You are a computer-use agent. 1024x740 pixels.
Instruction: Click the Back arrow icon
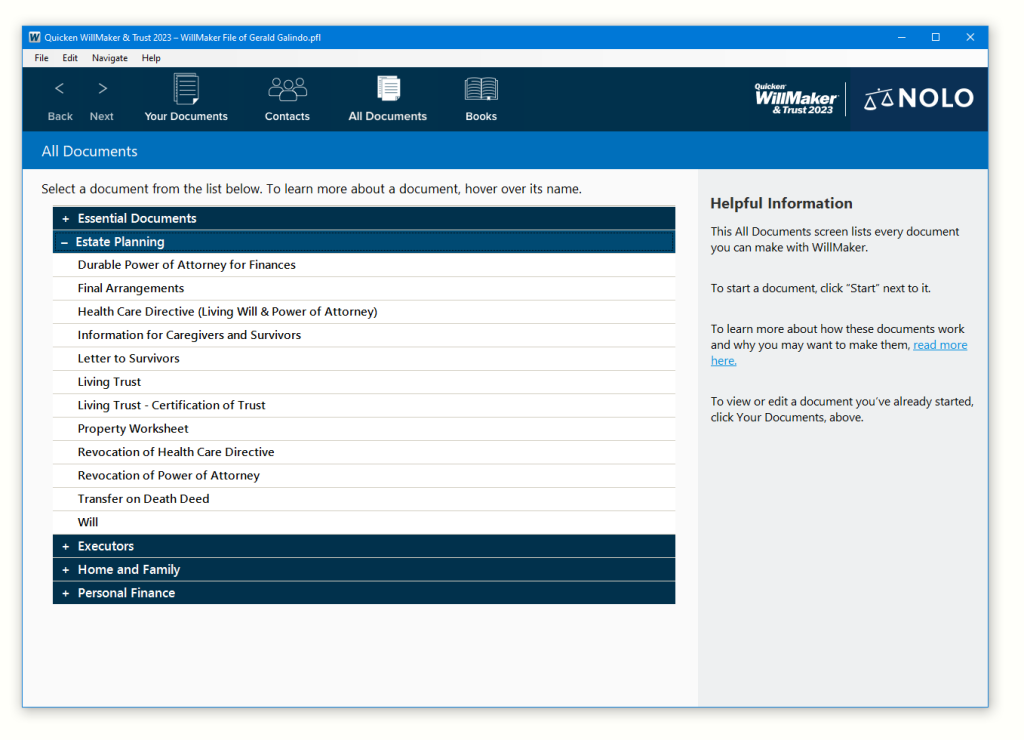tap(60, 89)
